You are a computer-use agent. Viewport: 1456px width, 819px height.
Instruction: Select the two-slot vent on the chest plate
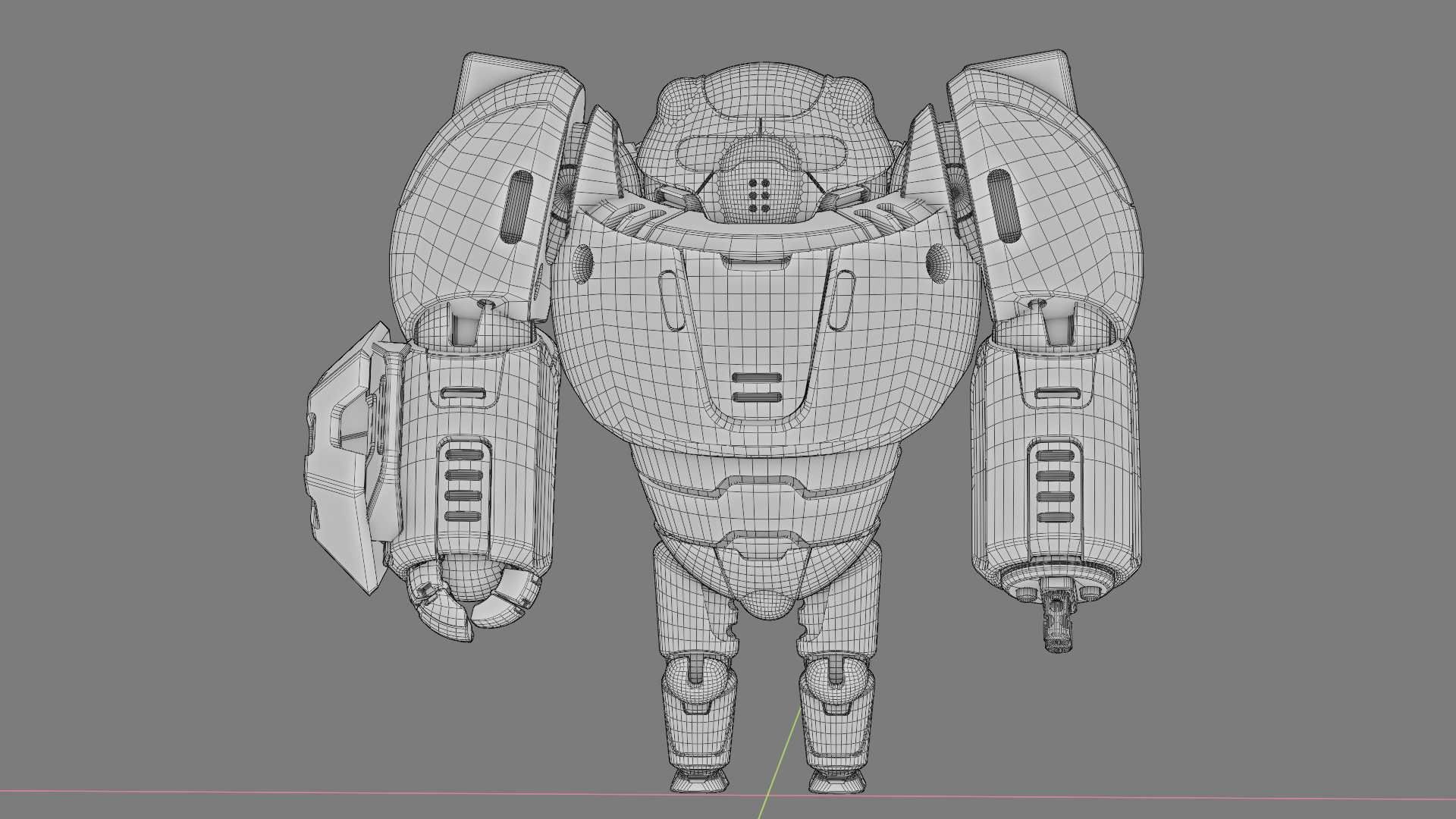point(756,387)
